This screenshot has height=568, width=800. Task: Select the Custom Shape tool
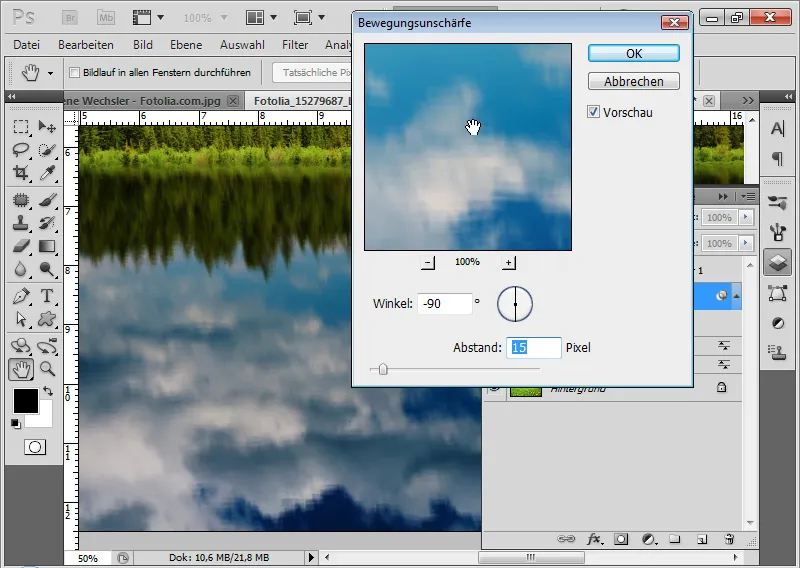point(47,319)
